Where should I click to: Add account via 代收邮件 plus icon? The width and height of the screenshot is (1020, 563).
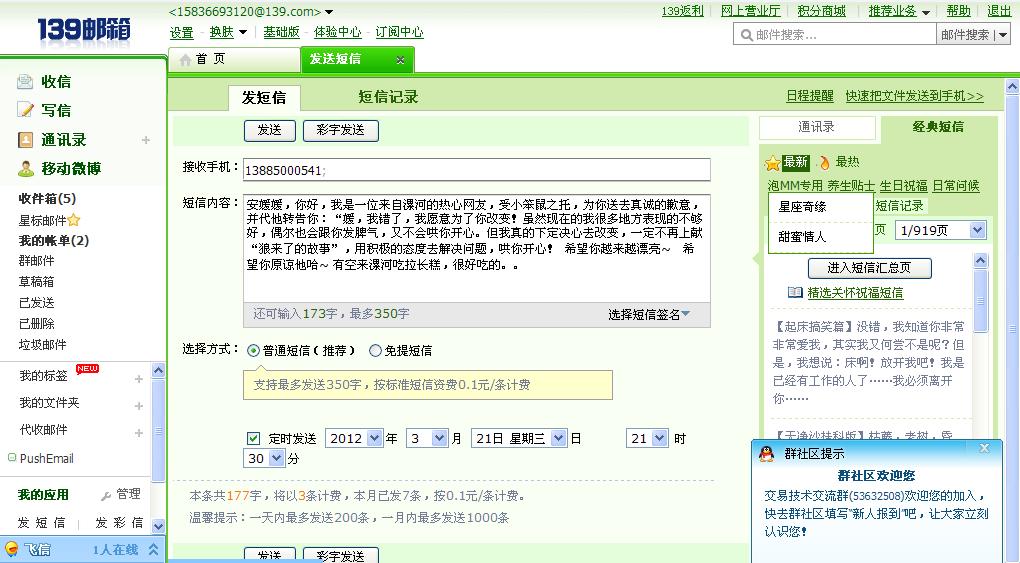click(139, 433)
